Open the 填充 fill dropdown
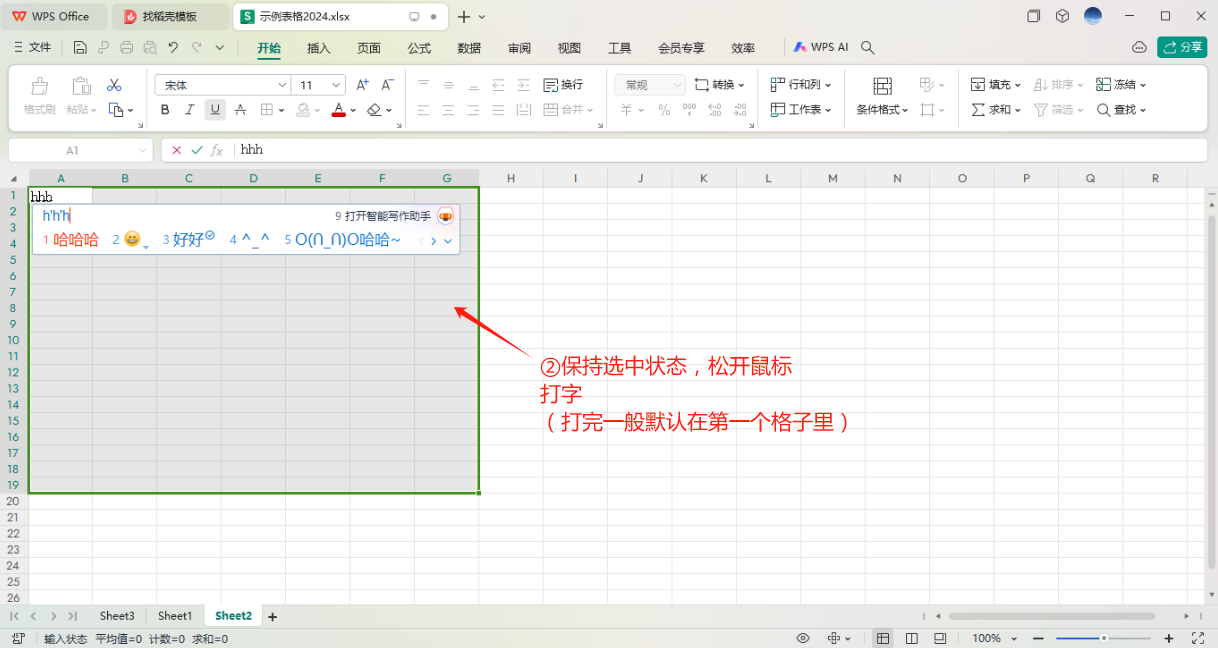This screenshot has height=648, width=1218. (996, 85)
